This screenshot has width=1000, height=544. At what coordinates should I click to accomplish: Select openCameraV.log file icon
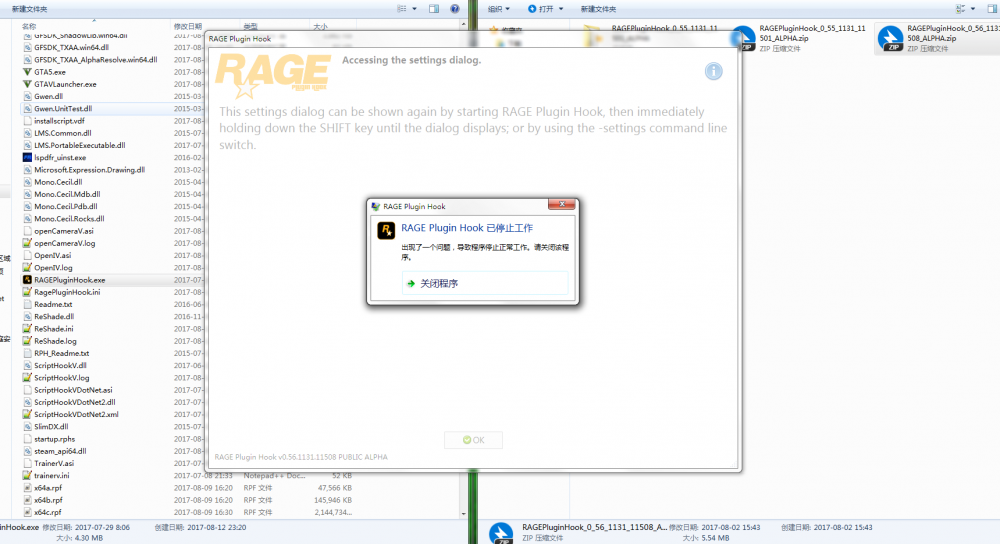click(x=27, y=243)
